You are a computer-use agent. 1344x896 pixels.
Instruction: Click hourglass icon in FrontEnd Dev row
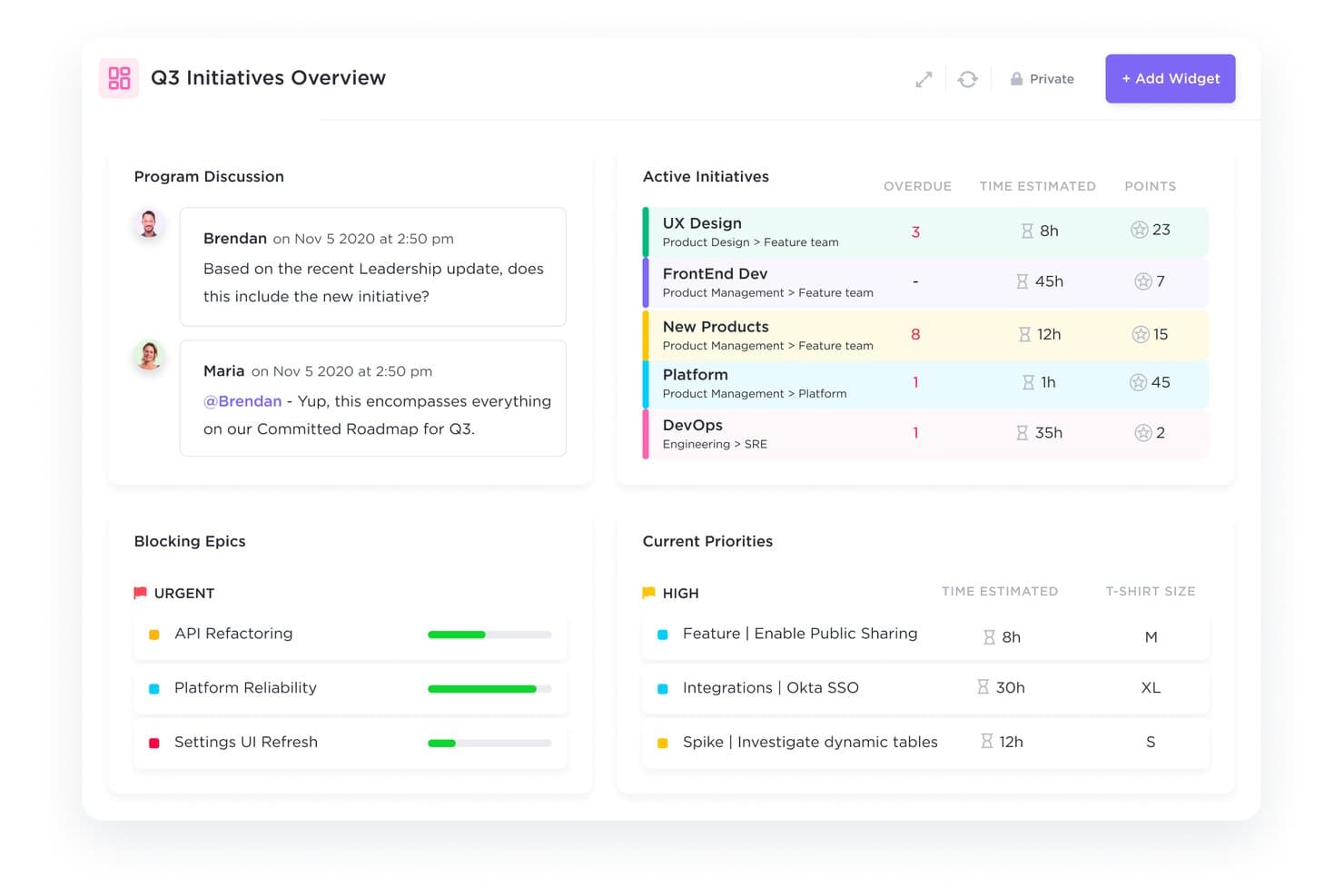[1023, 281]
